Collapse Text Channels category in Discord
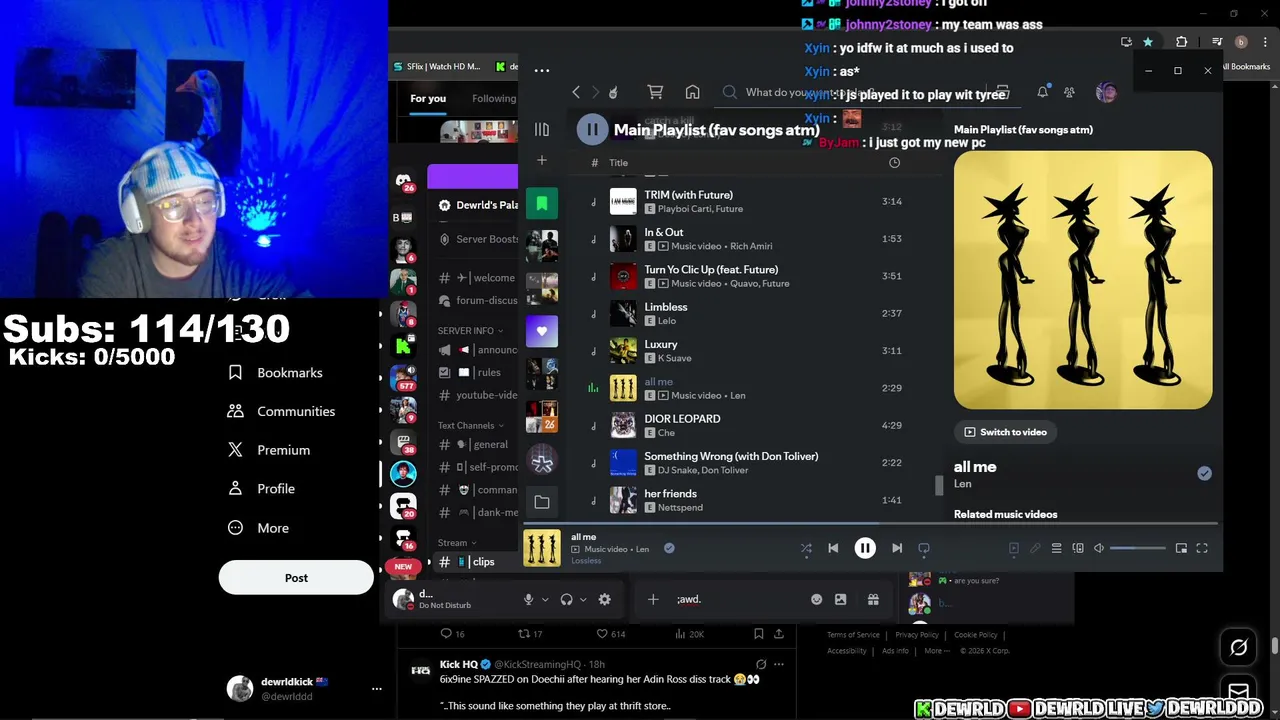The image size is (1280, 720). tap(470, 425)
